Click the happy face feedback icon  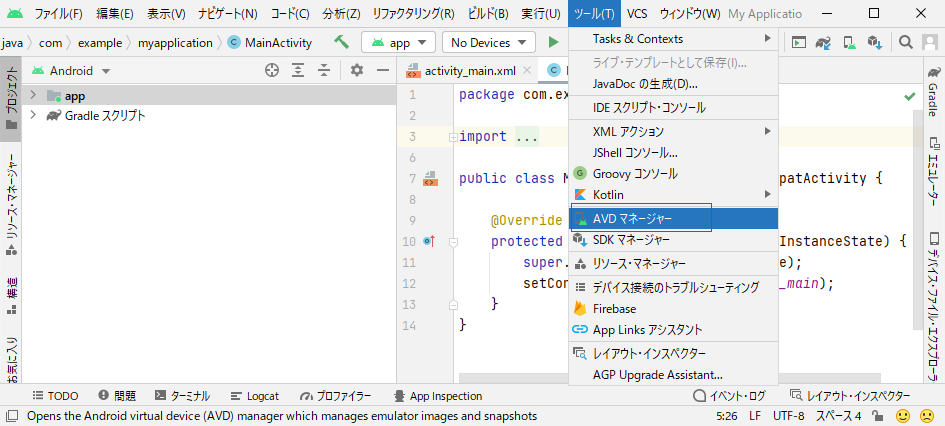tap(903, 416)
